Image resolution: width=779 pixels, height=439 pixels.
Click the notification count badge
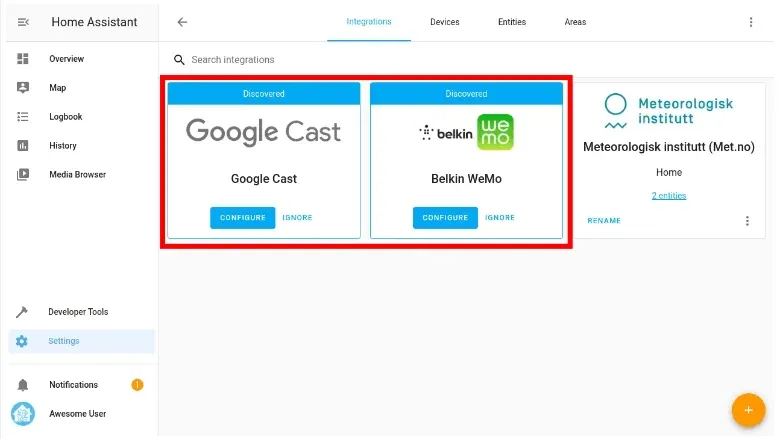pos(137,385)
